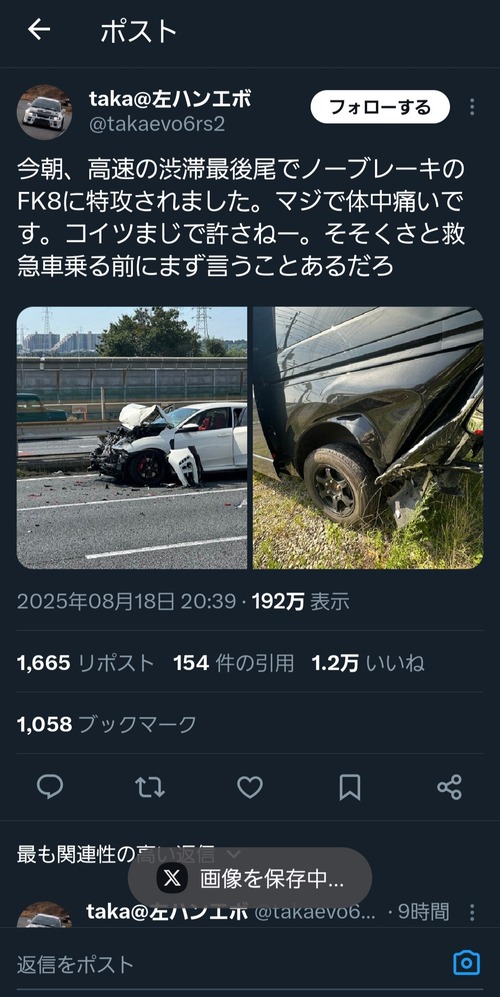The image size is (500, 997).
Task: Open post options three-dot menu
Action: coord(471,107)
